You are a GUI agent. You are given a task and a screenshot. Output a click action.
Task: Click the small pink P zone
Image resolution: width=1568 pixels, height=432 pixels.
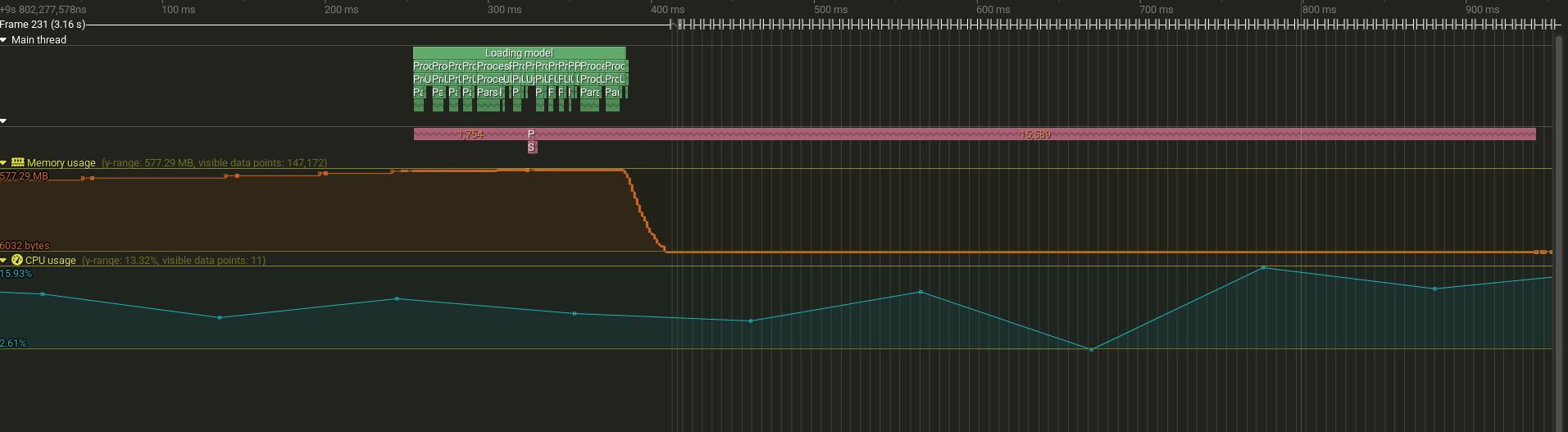tap(531, 134)
